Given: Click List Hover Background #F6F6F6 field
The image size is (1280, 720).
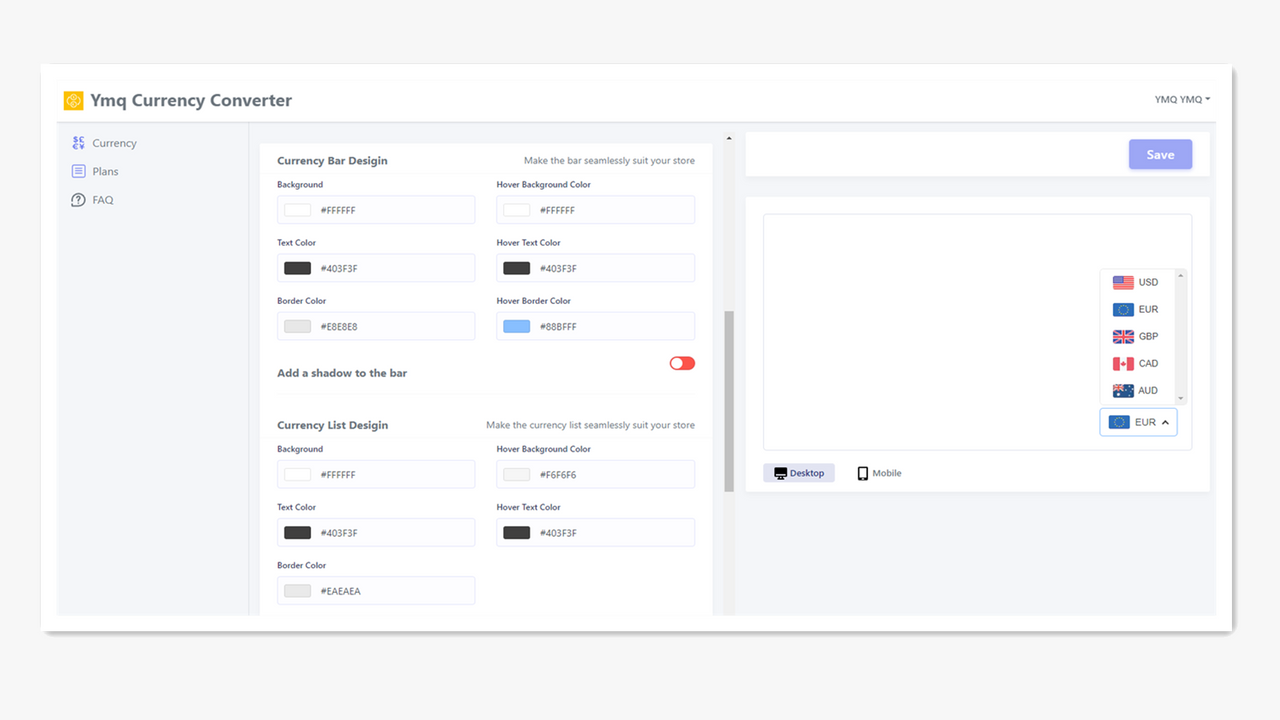Looking at the screenshot, I should coord(596,475).
